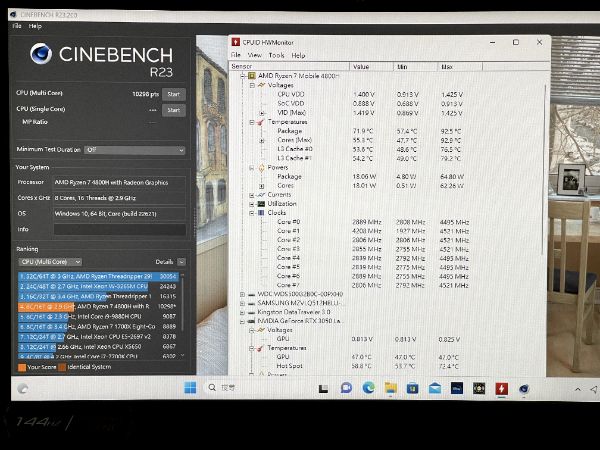Open HWMonitor Tools menu
The image size is (600, 450).
276,55
